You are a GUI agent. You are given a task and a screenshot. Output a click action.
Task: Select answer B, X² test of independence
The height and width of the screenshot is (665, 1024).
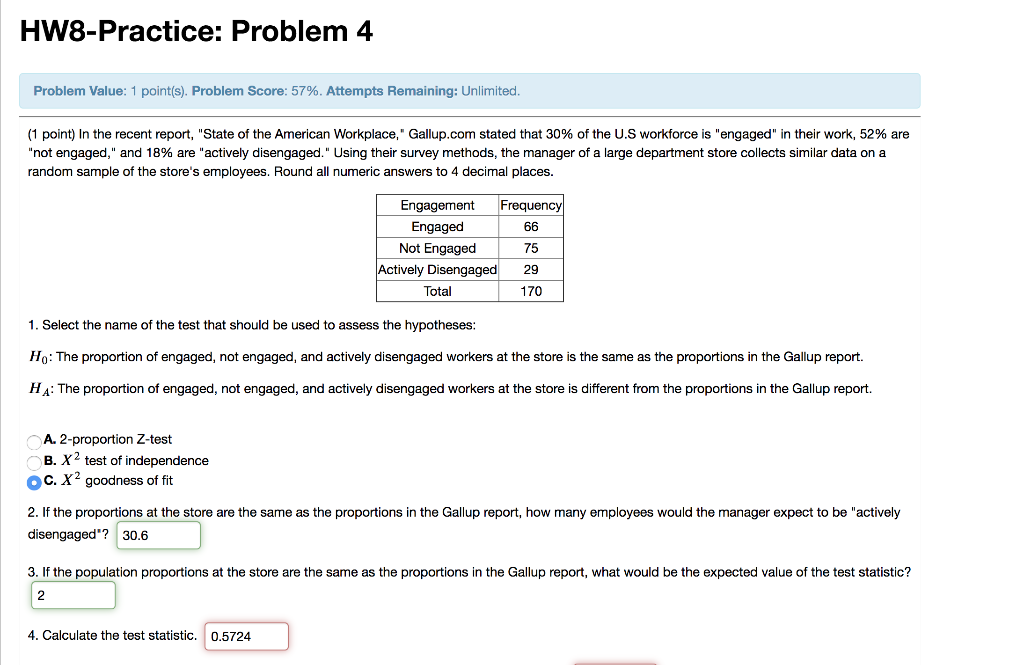33,460
